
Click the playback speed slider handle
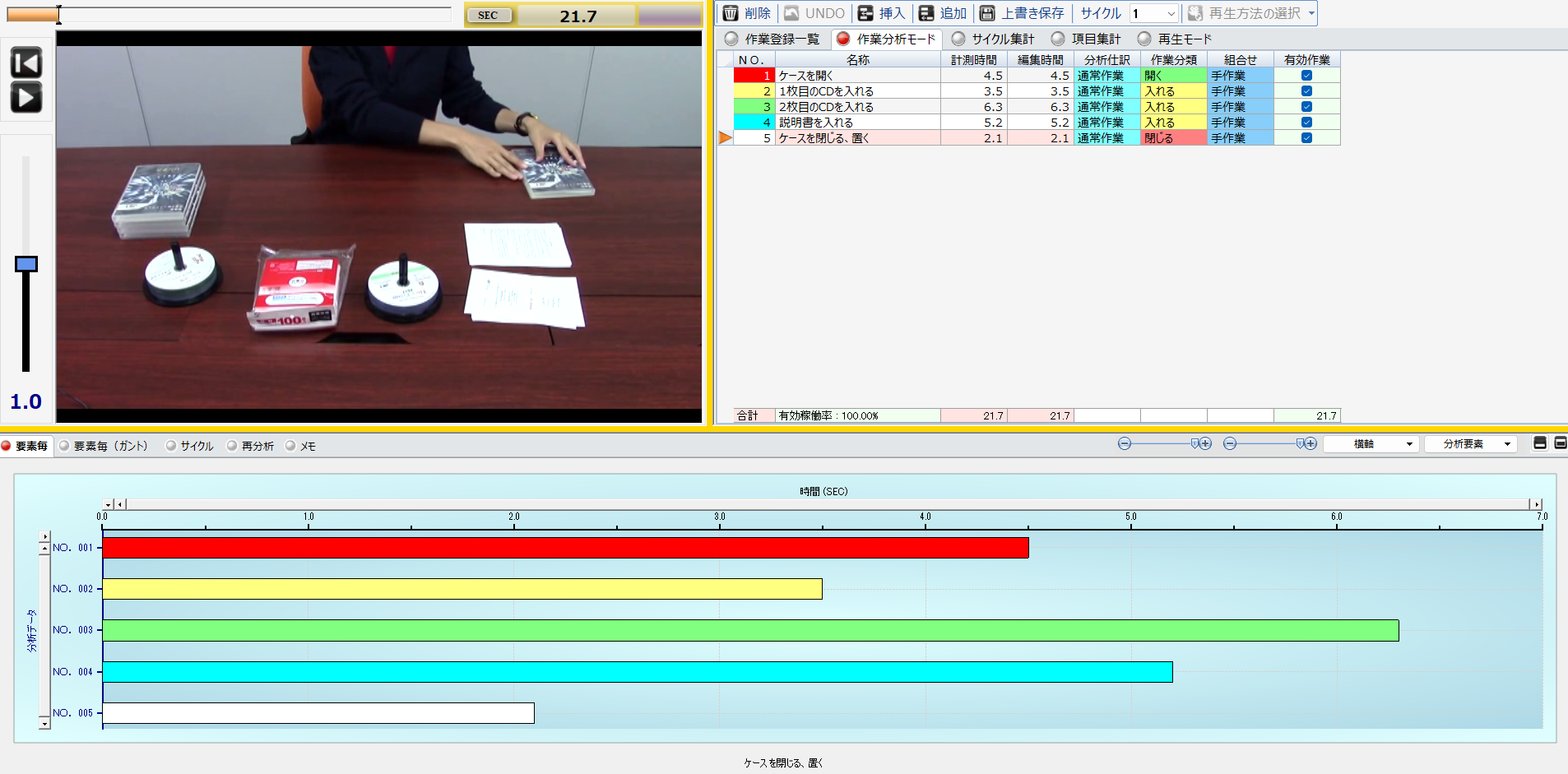tap(26, 264)
